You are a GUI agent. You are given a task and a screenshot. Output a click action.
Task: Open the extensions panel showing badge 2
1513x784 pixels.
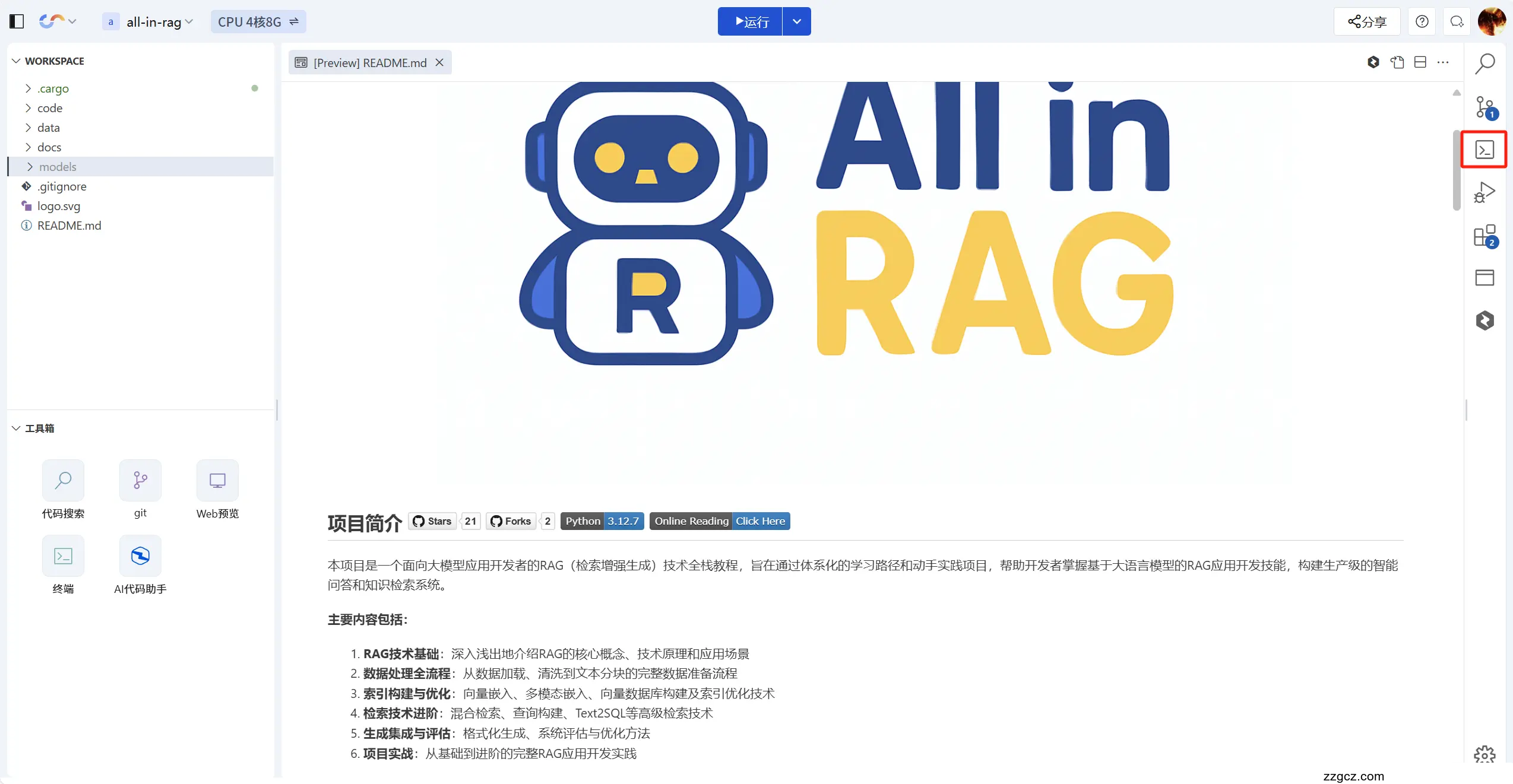pos(1484,235)
